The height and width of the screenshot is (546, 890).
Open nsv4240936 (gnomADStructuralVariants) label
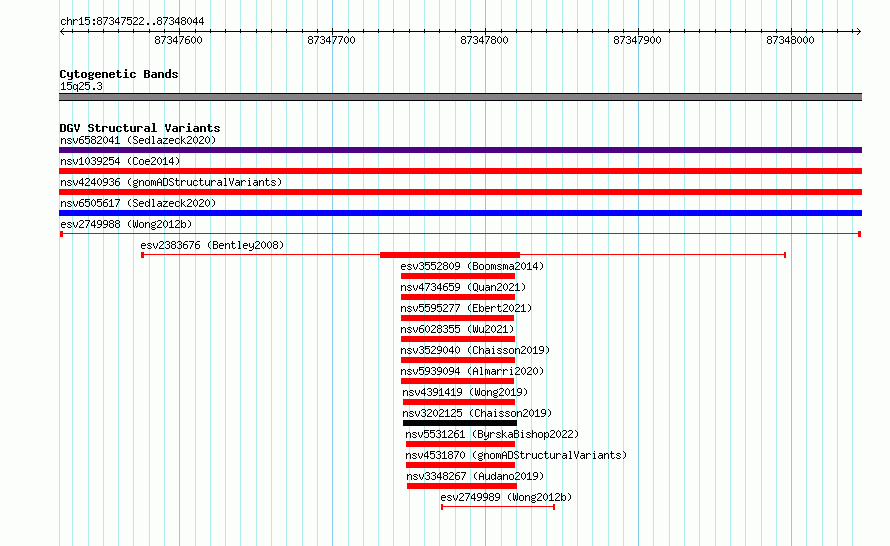tap(171, 182)
